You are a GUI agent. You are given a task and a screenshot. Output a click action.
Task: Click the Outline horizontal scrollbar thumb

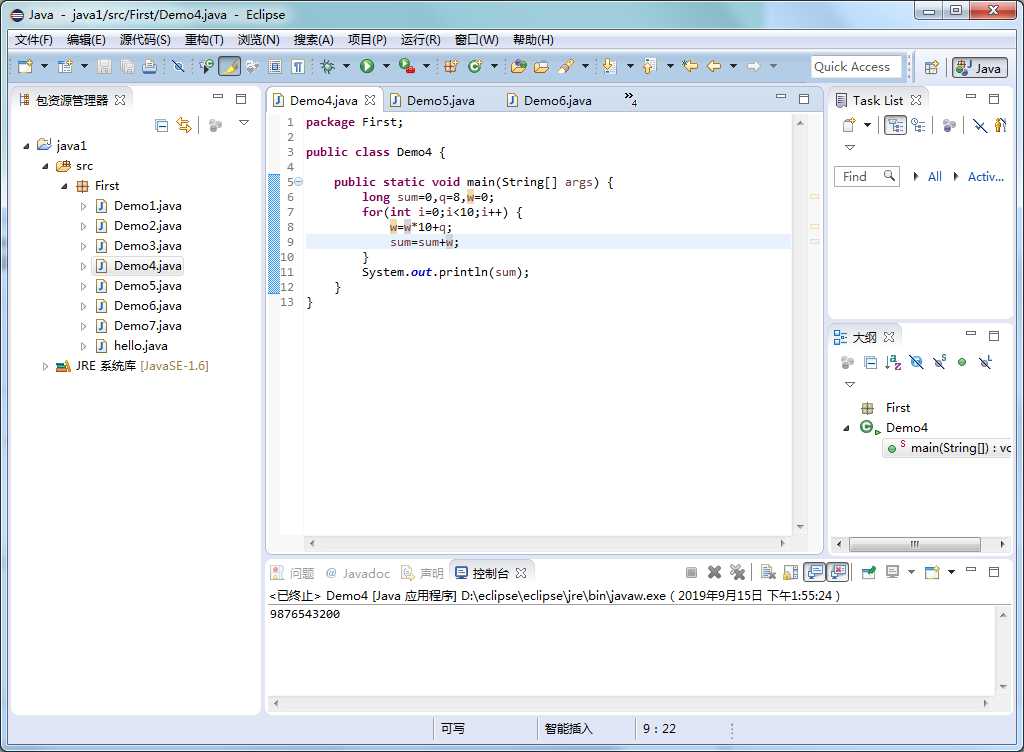914,544
